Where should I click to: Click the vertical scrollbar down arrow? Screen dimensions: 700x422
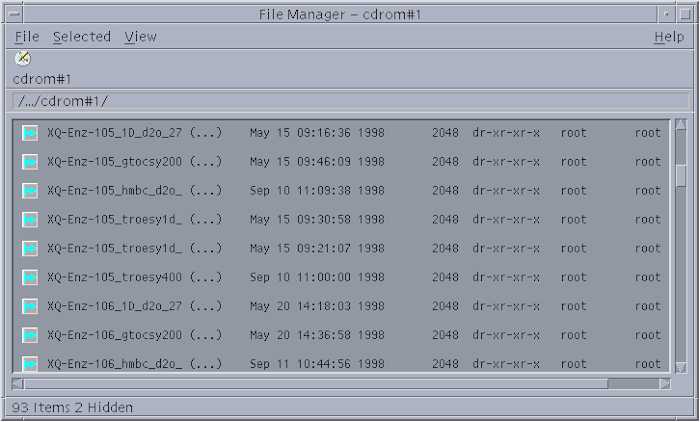click(x=680, y=368)
